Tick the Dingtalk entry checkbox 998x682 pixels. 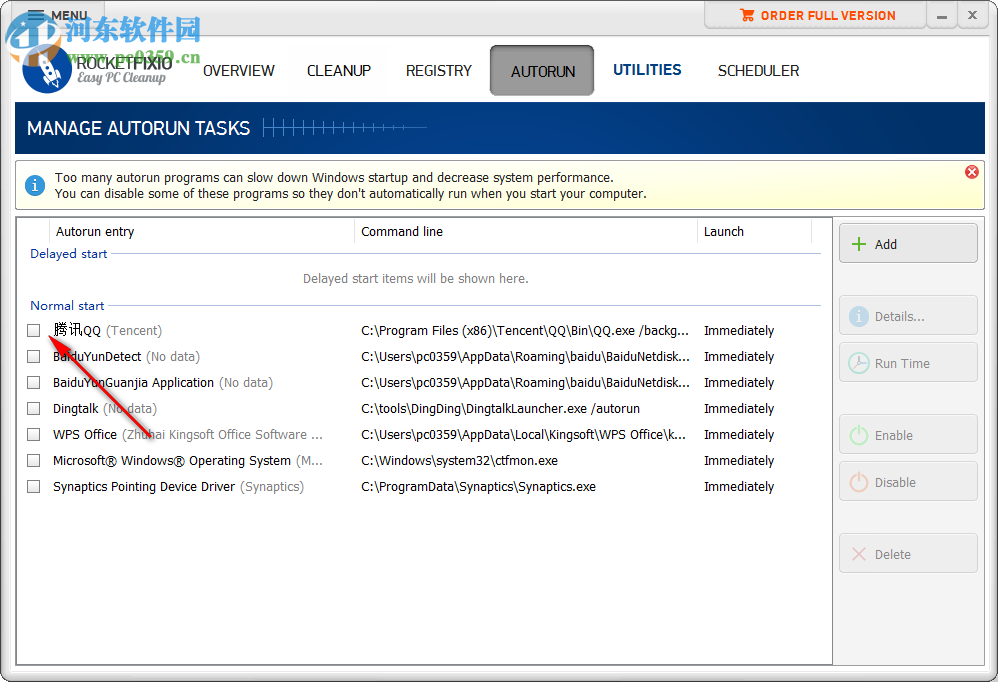point(34,408)
